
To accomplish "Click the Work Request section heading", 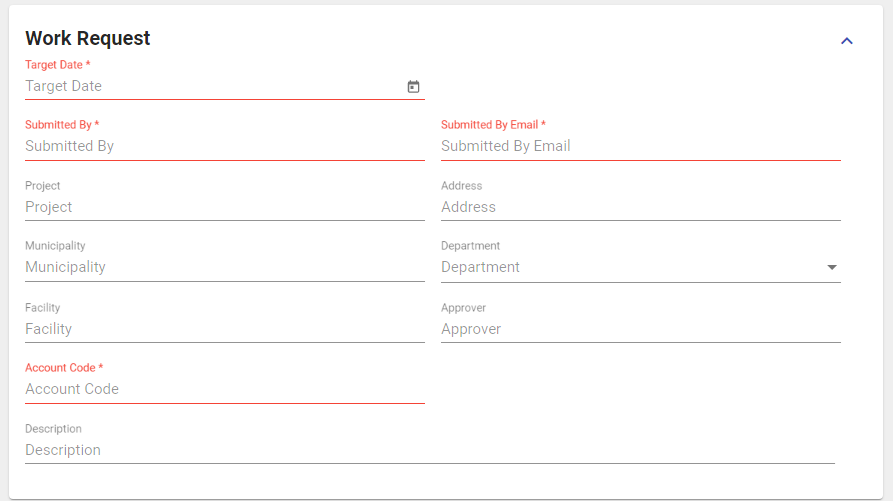I will click(x=88, y=38).
